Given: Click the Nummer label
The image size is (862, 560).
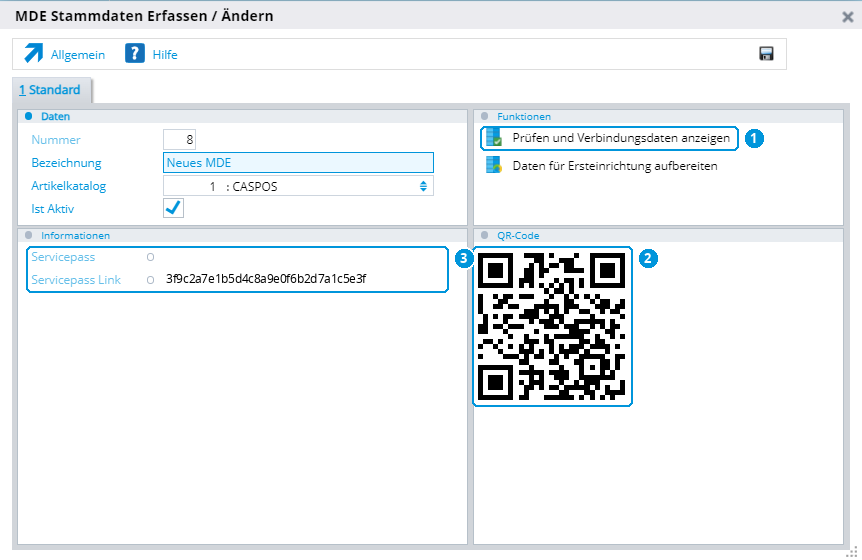Looking at the screenshot, I should pos(56,140).
